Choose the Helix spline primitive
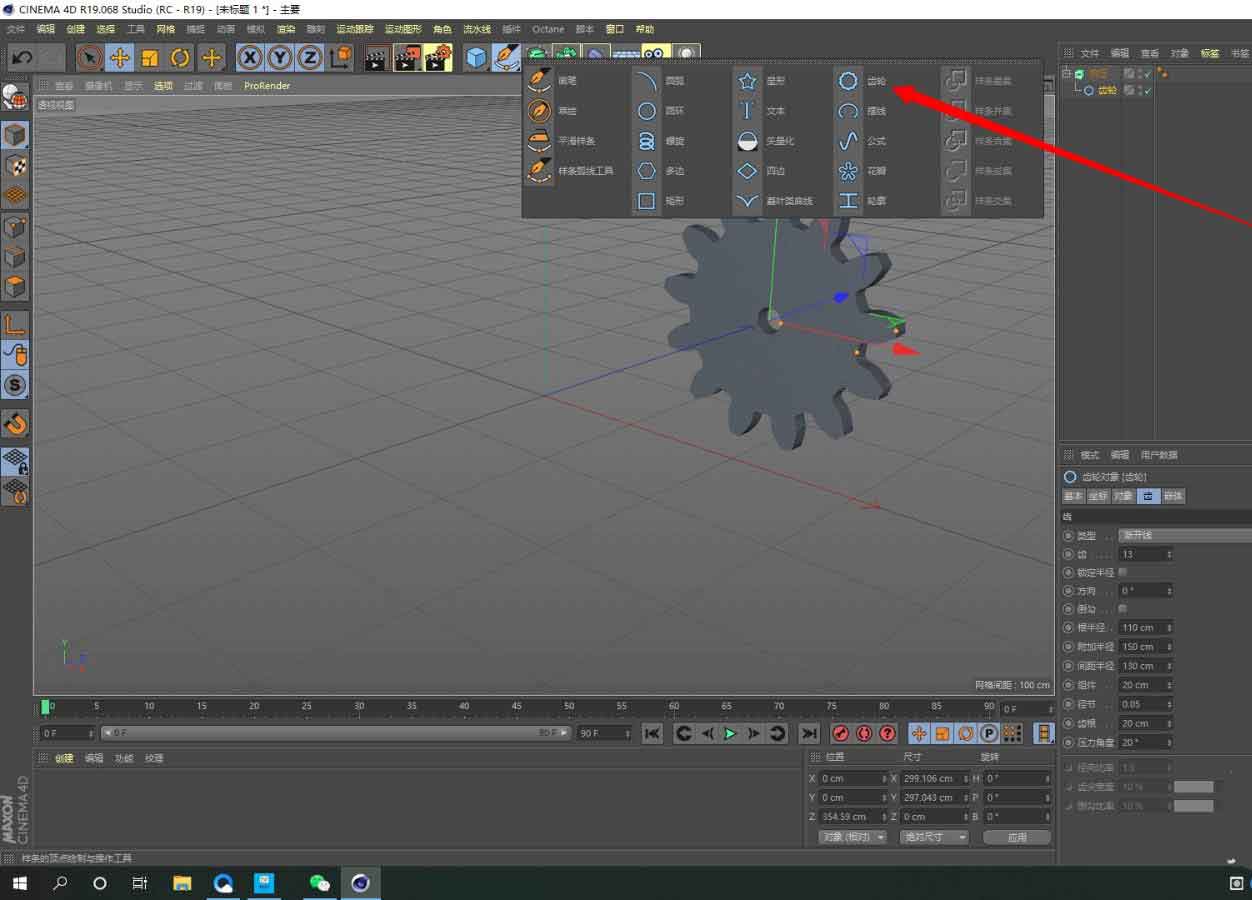The height and width of the screenshot is (900, 1252). 647,141
